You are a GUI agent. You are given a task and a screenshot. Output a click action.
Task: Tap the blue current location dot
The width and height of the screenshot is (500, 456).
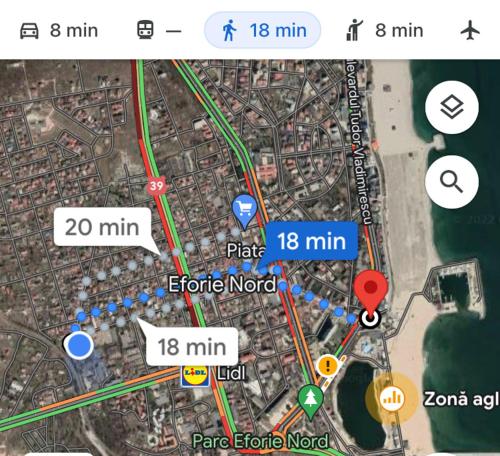tap(79, 345)
